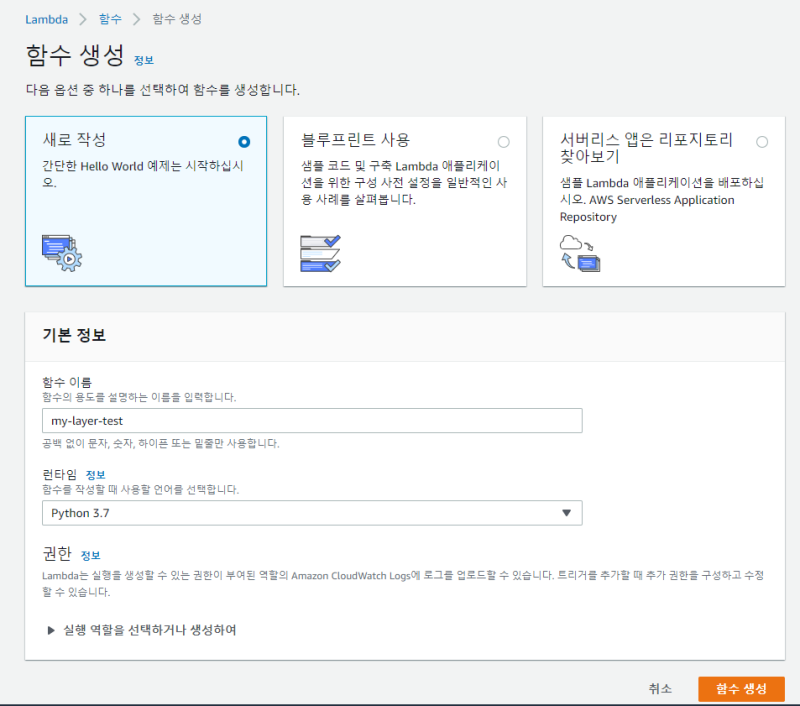
Task: Click the runtime dropdown arrow
Action: point(566,513)
